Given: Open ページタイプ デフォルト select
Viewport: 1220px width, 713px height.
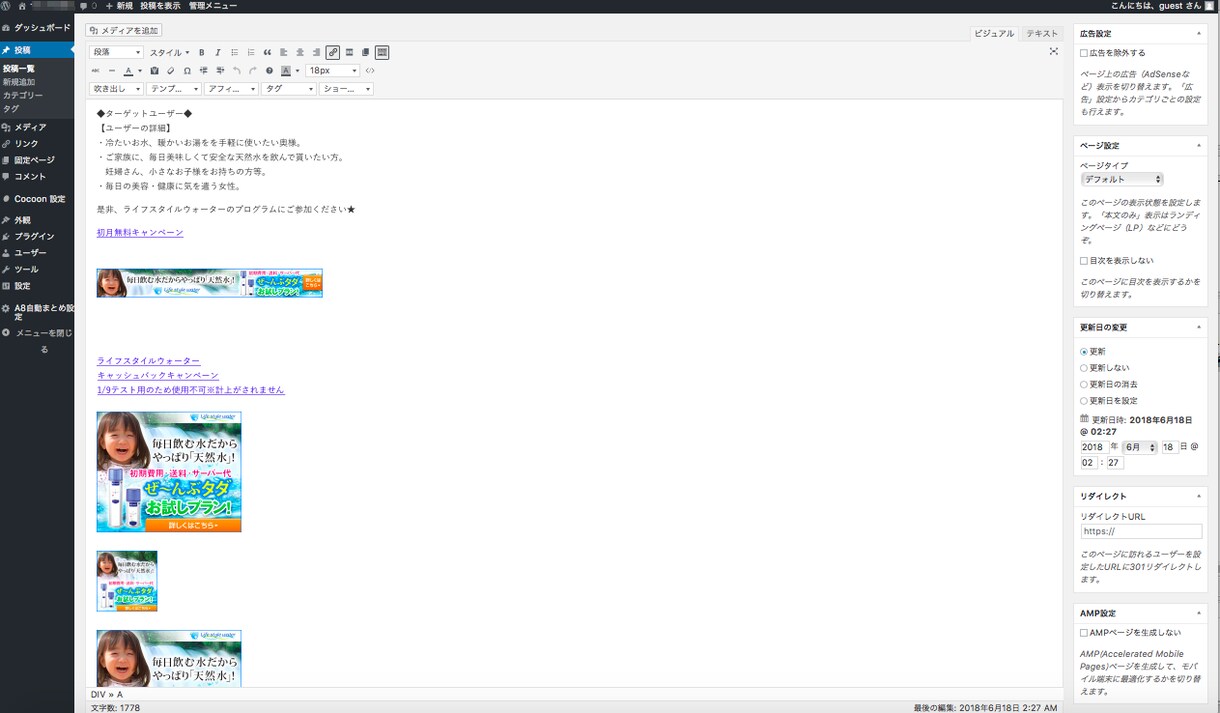Looking at the screenshot, I should 1122,179.
